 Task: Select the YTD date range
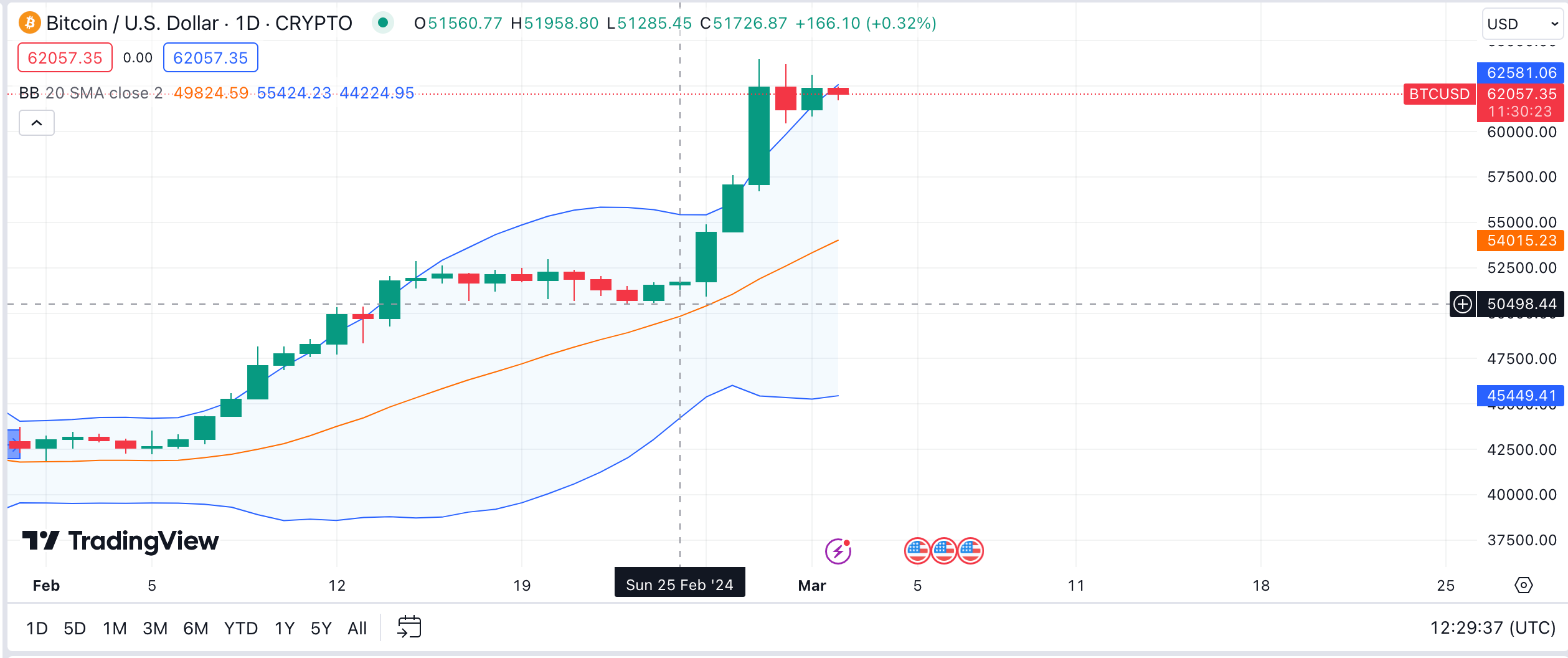coord(242,629)
